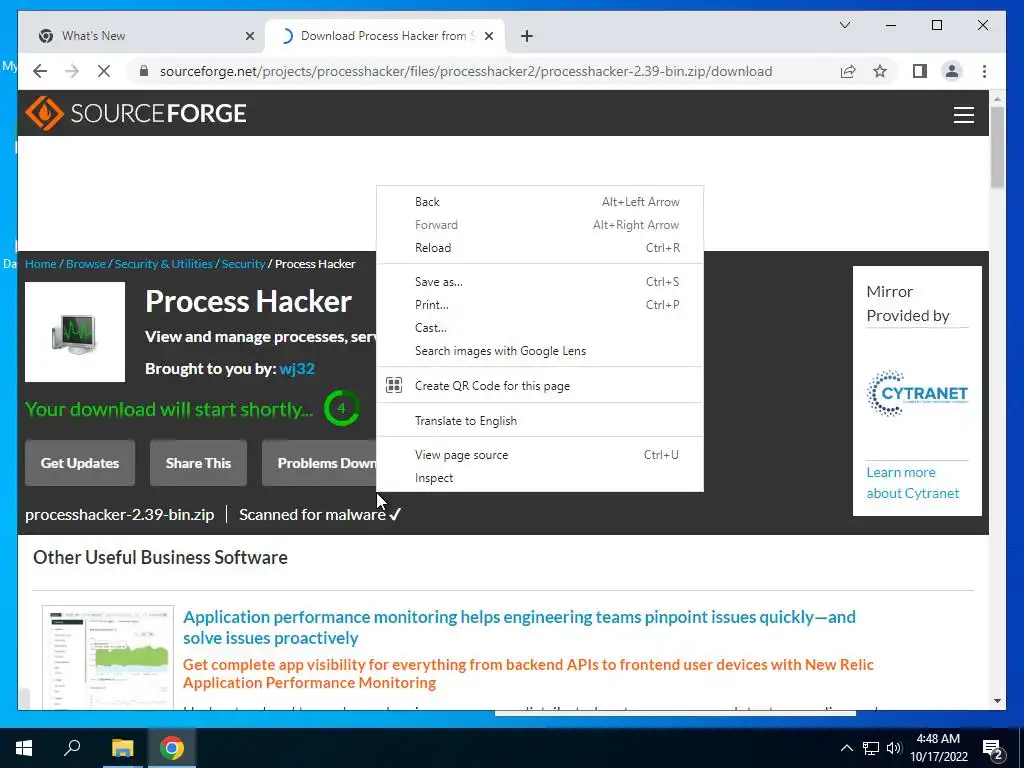Viewport: 1024px width, 768px height.
Task: Click the Get Updates button
Action: 80,463
